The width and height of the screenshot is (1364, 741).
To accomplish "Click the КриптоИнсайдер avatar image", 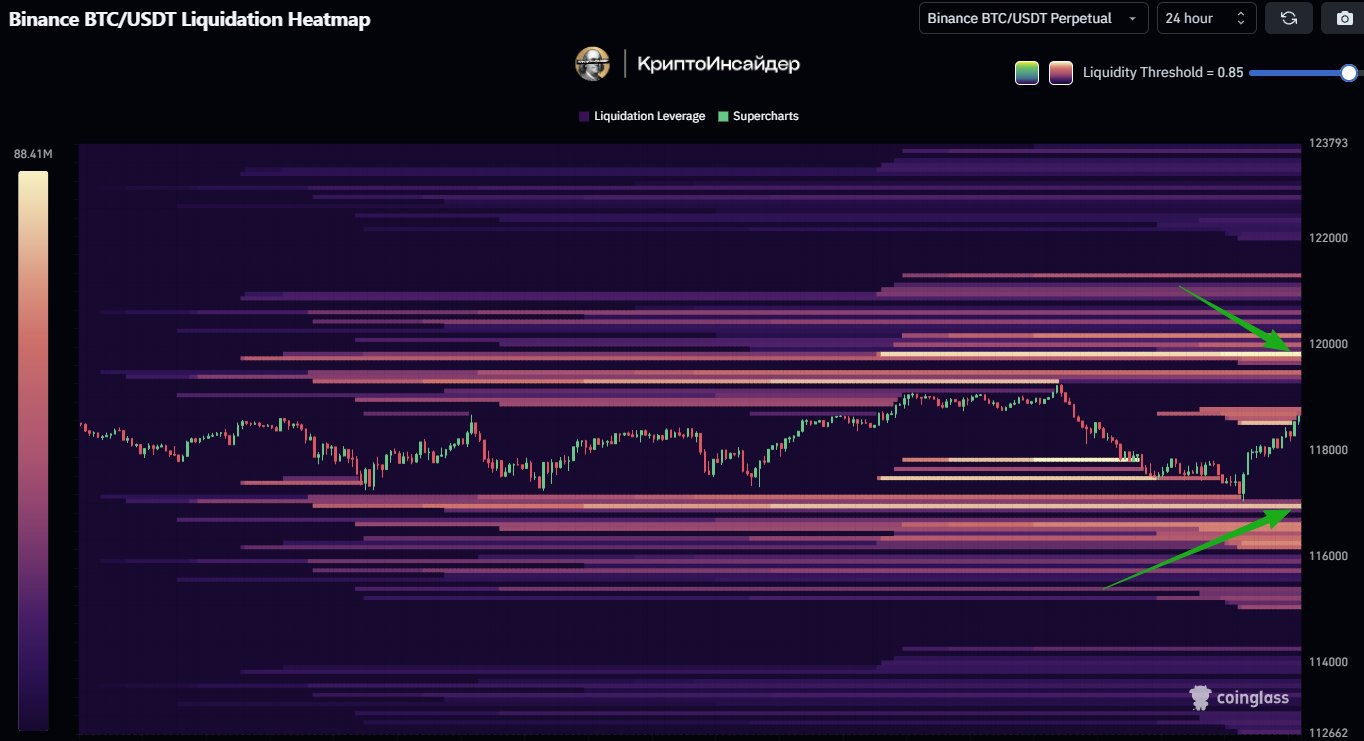I will 592,64.
